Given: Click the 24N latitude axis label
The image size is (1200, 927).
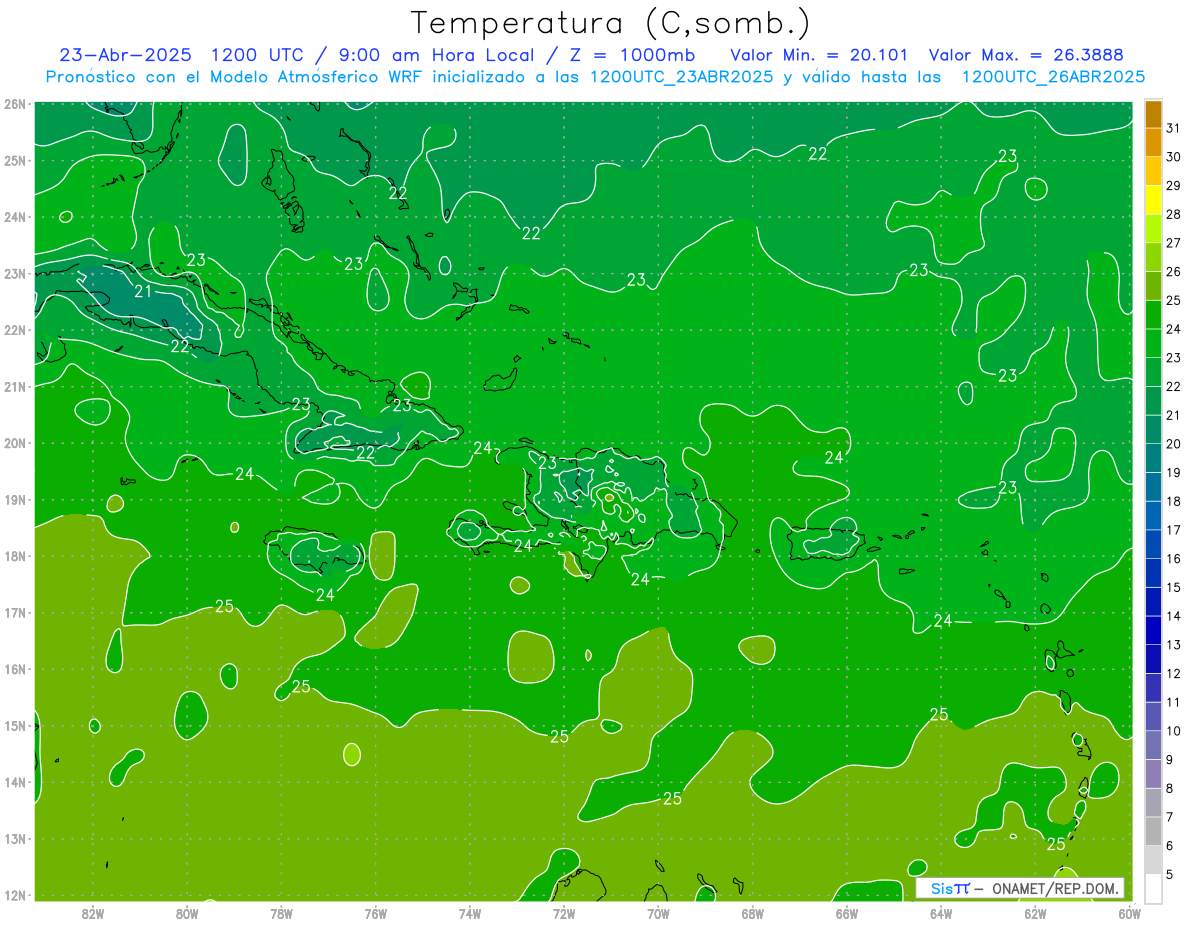Looking at the screenshot, I should (x=15, y=217).
